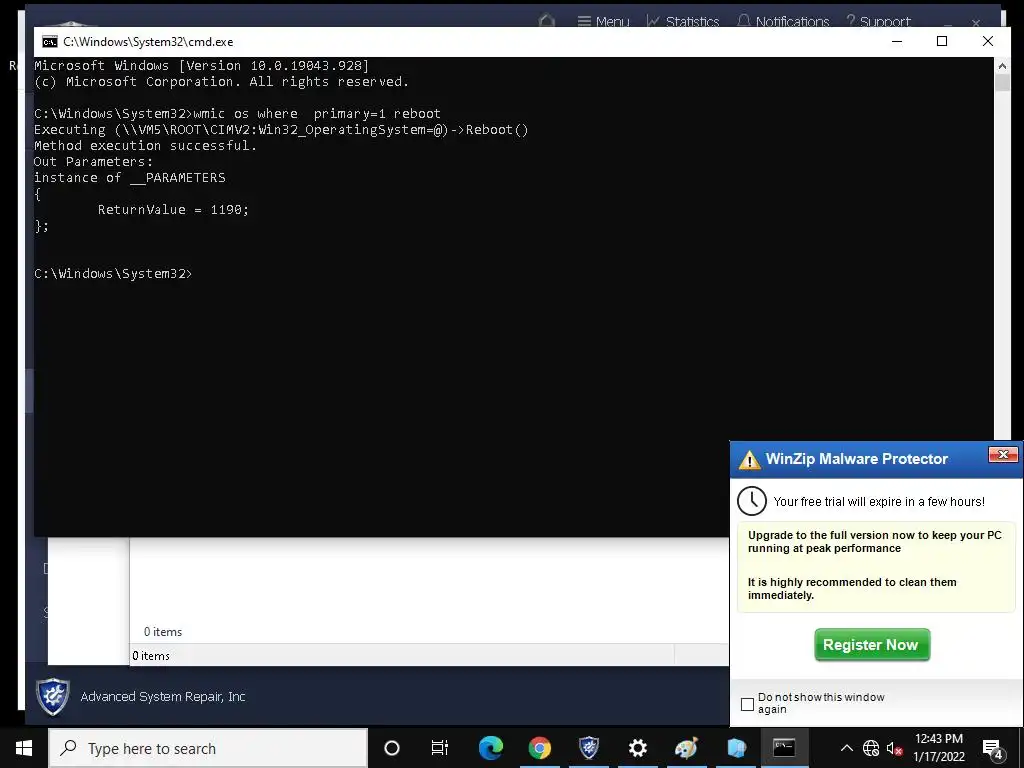Click the WinZip Malware Protector title

pos(857,459)
